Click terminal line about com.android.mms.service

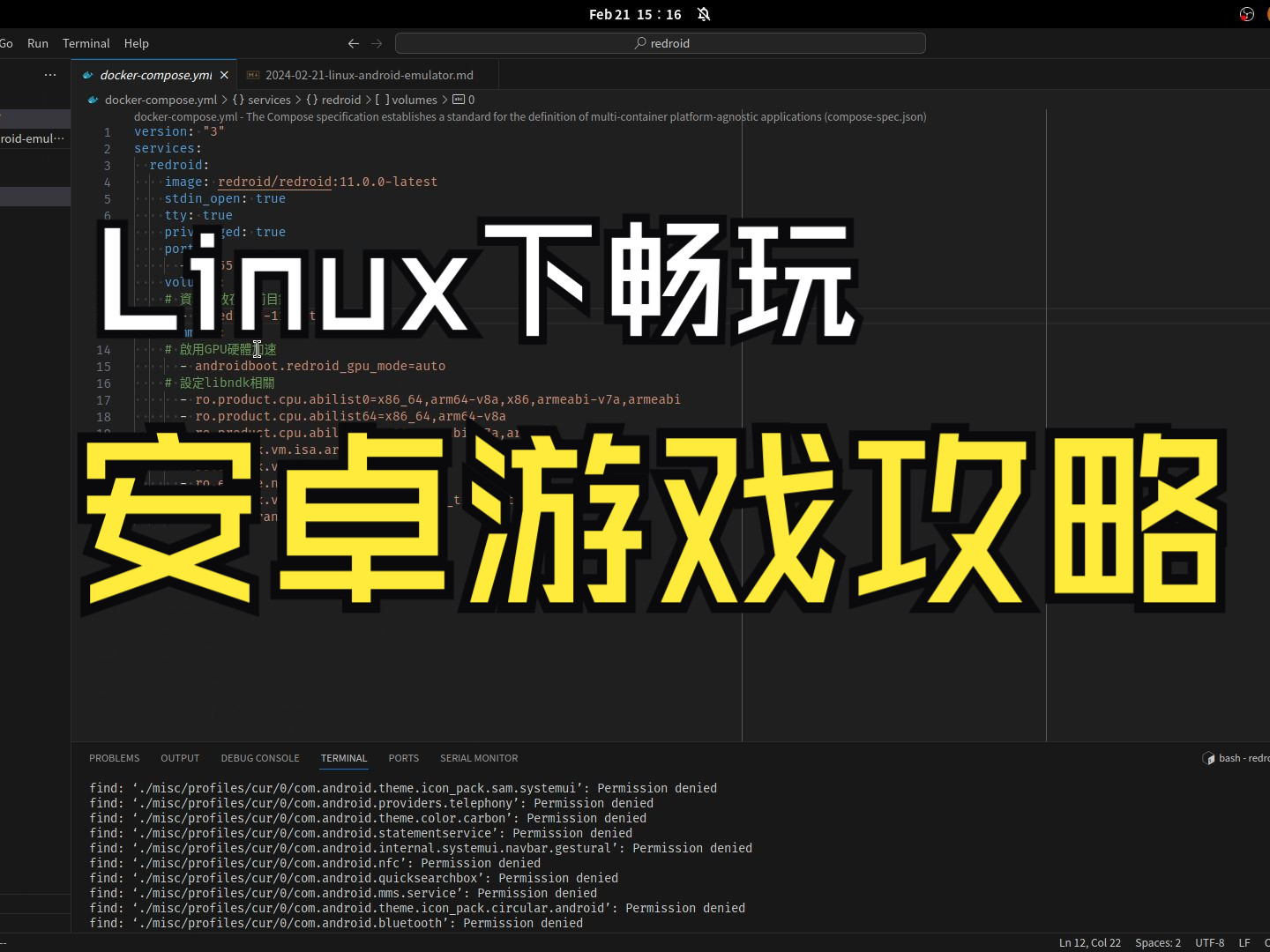click(343, 893)
